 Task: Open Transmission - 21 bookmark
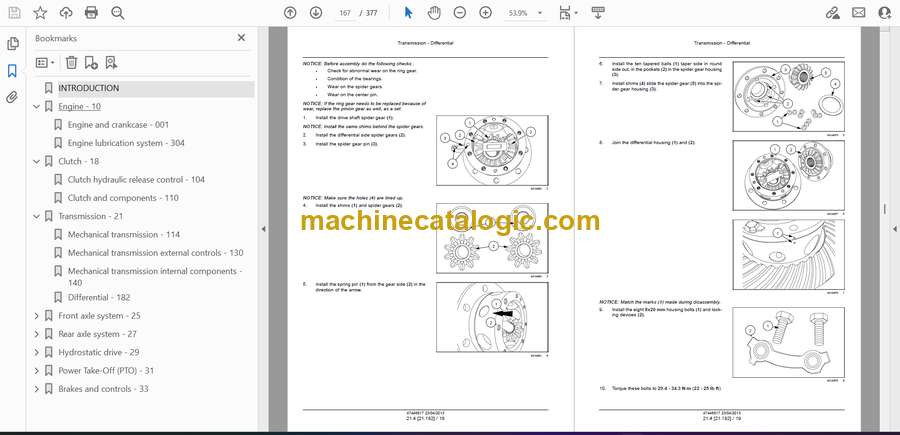point(91,216)
